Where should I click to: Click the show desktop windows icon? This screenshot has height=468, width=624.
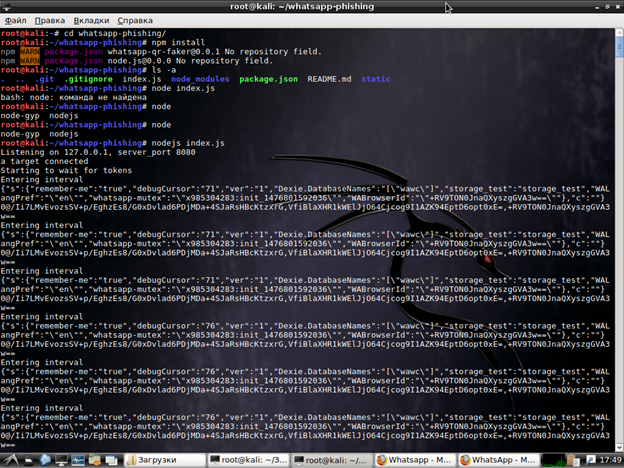(x=112, y=460)
